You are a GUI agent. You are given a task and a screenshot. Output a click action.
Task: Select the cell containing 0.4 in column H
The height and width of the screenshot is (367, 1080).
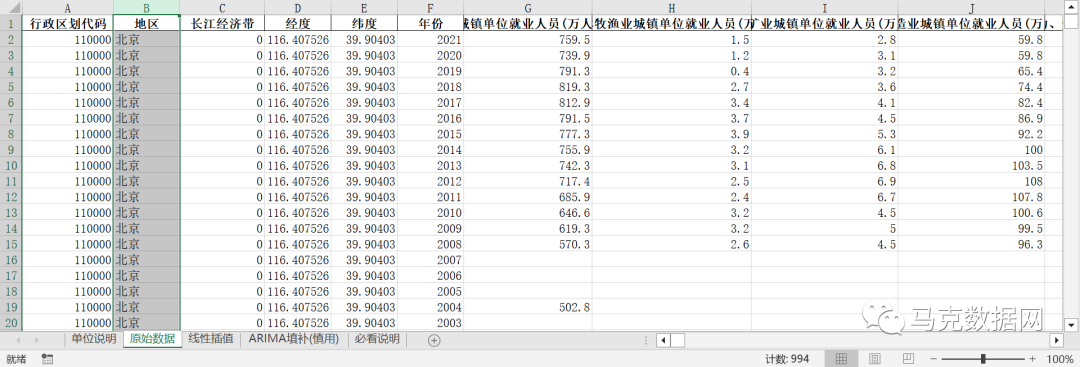(x=672, y=71)
